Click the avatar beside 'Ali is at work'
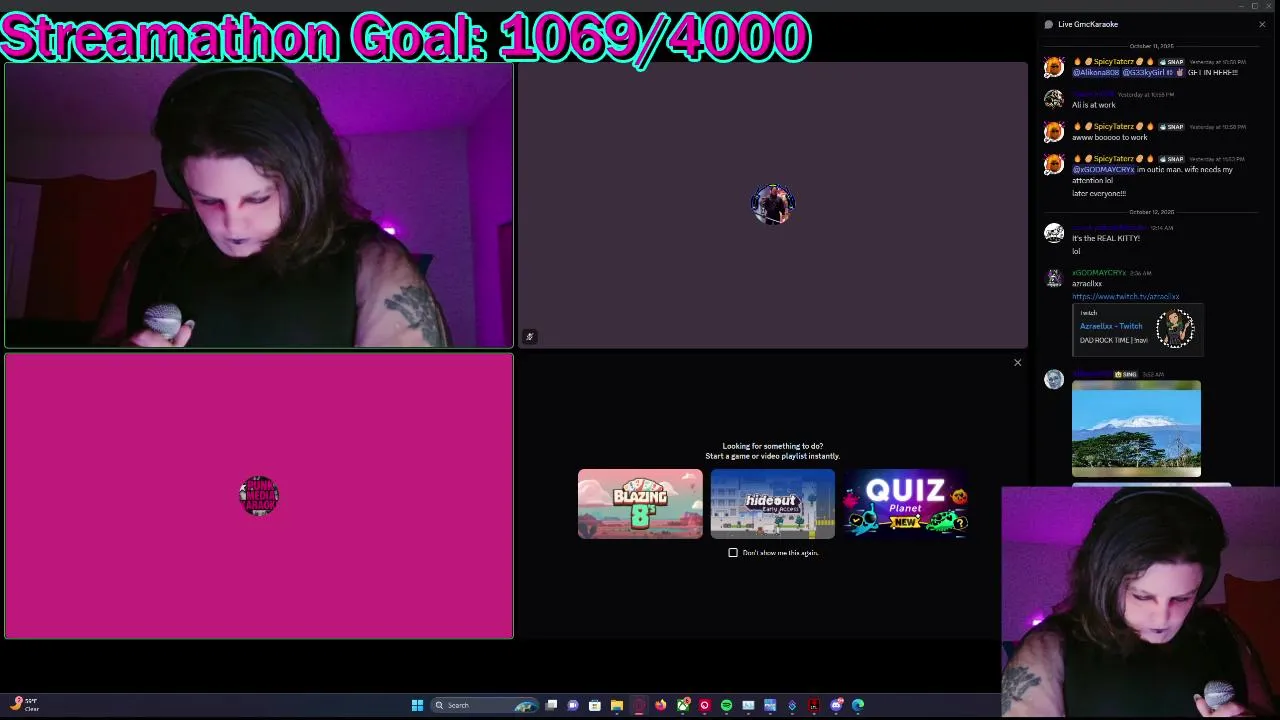The image size is (1280, 720). pyautogui.click(x=1054, y=99)
